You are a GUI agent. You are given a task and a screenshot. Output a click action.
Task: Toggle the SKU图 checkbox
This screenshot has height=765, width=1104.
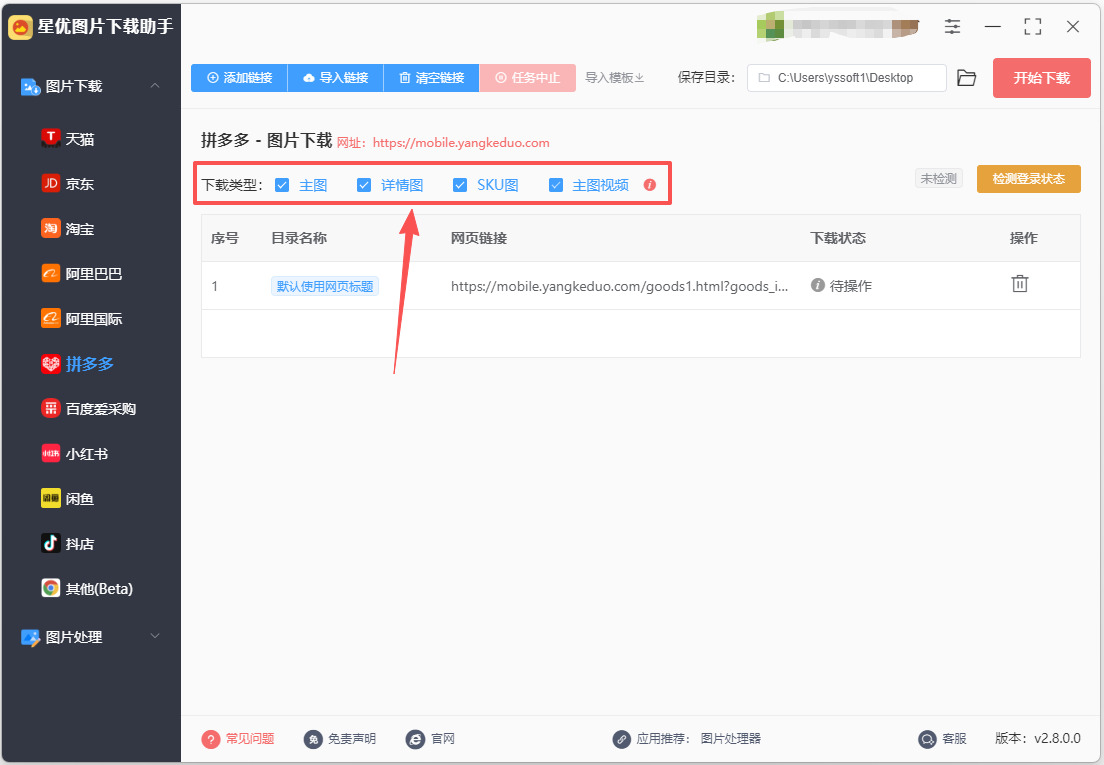pyautogui.click(x=460, y=185)
